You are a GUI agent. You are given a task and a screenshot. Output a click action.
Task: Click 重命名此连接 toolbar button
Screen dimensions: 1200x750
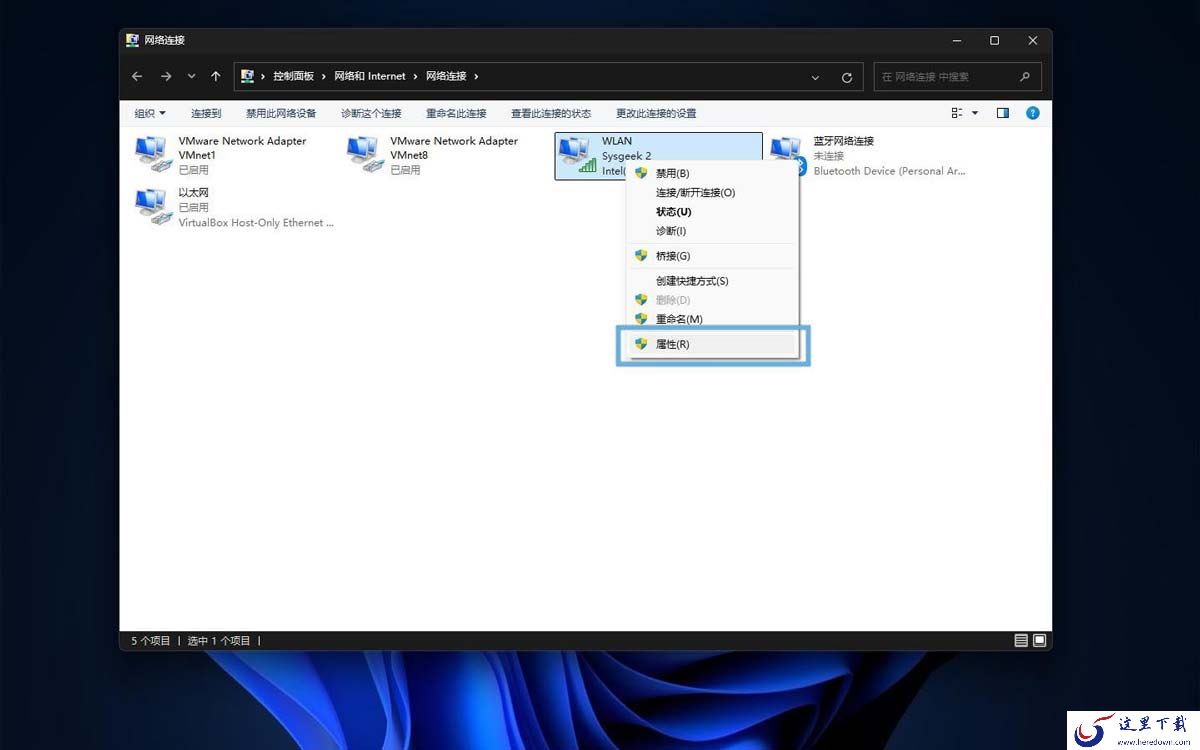tap(456, 113)
